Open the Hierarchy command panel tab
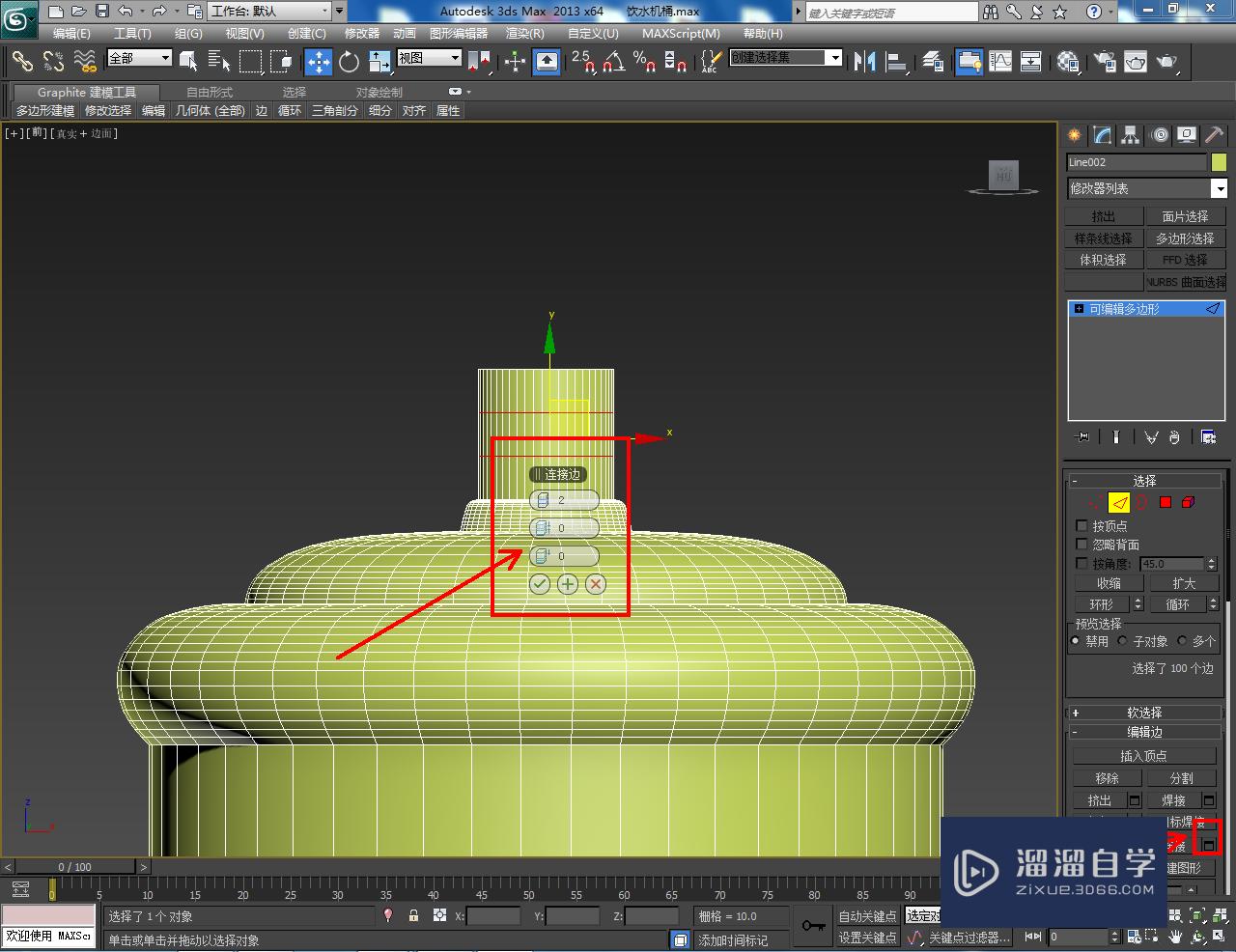The width and height of the screenshot is (1236, 952). [1131, 135]
